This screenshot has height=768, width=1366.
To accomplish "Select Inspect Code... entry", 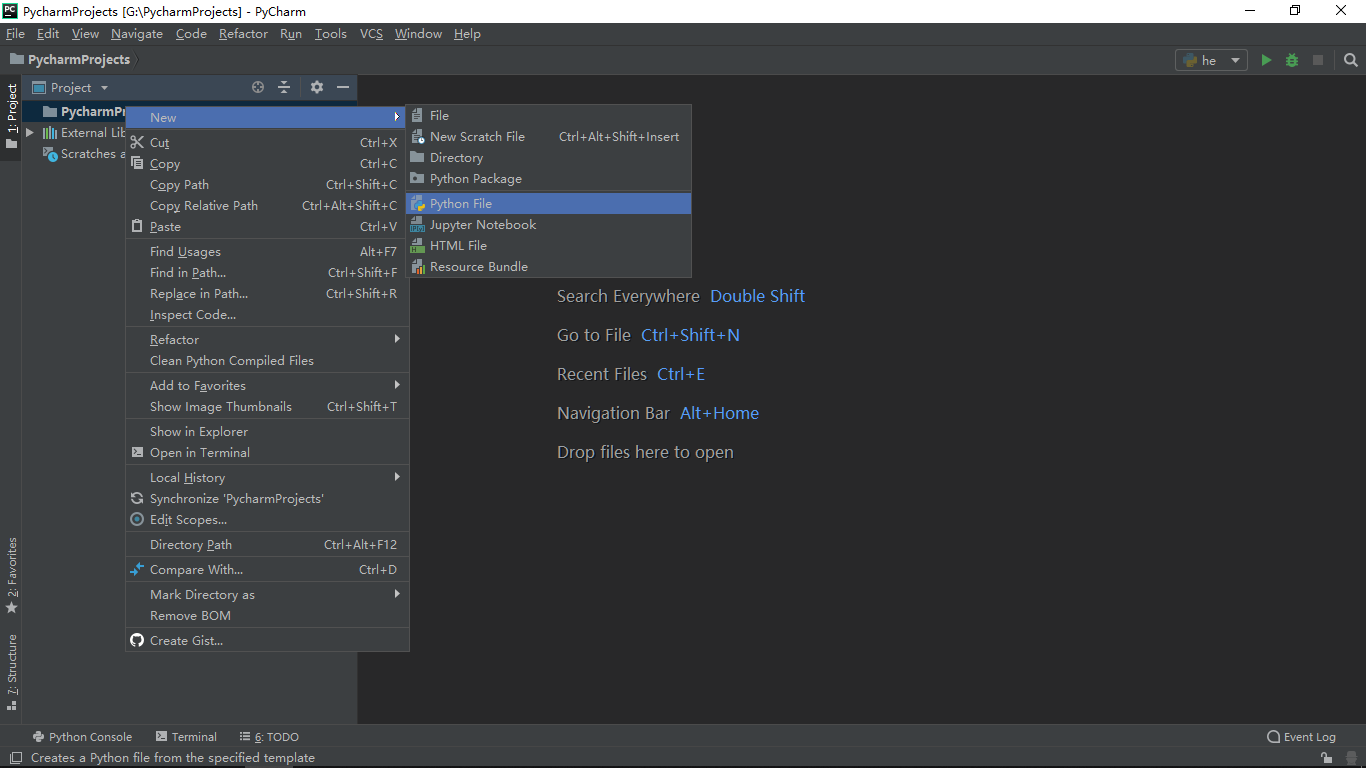I will (x=267, y=314).
